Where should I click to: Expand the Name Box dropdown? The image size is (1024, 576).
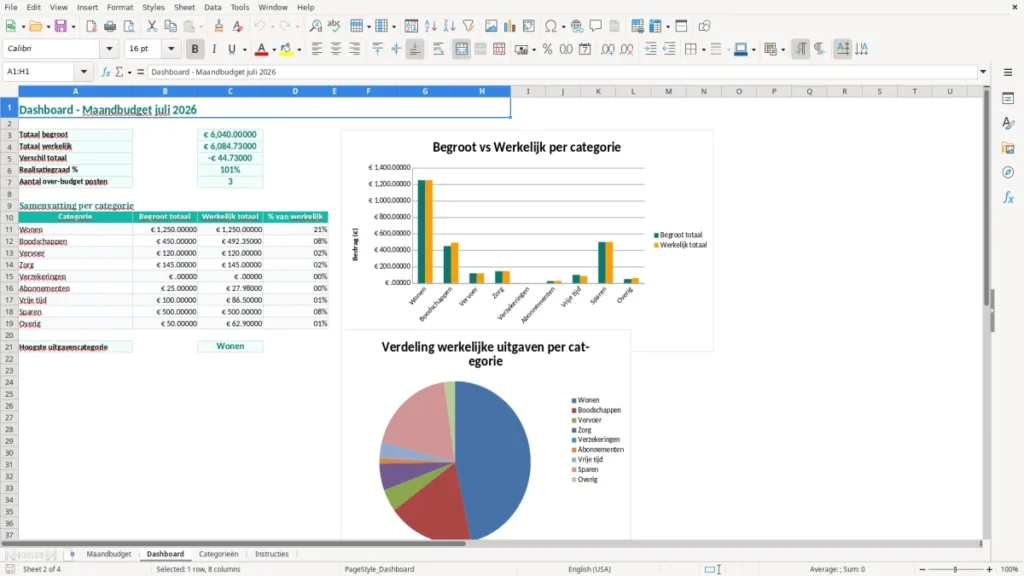click(84, 72)
